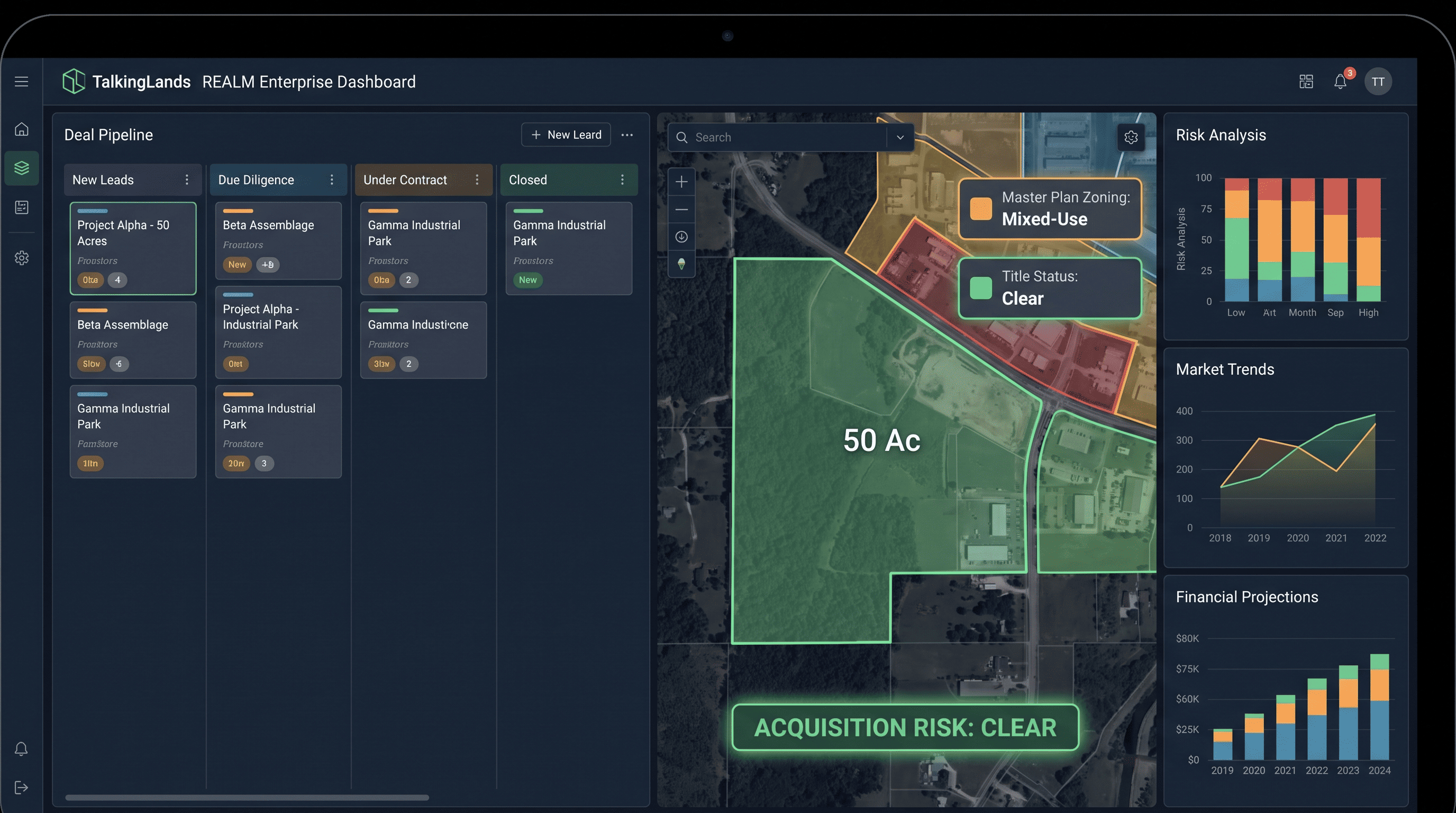Open the TT user avatar menu

(x=1378, y=82)
